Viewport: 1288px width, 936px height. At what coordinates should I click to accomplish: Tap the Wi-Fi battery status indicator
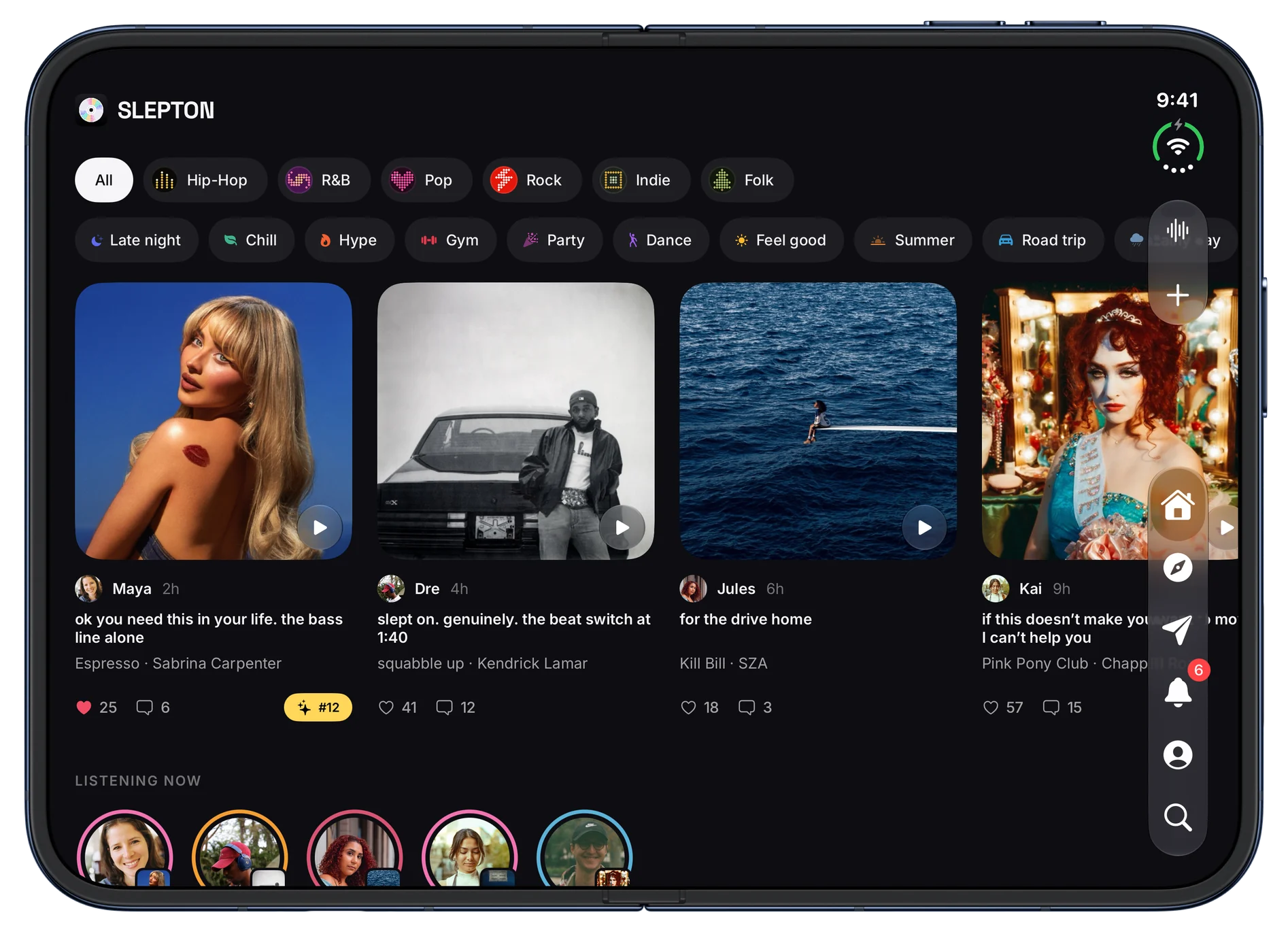[x=1178, y=147]
